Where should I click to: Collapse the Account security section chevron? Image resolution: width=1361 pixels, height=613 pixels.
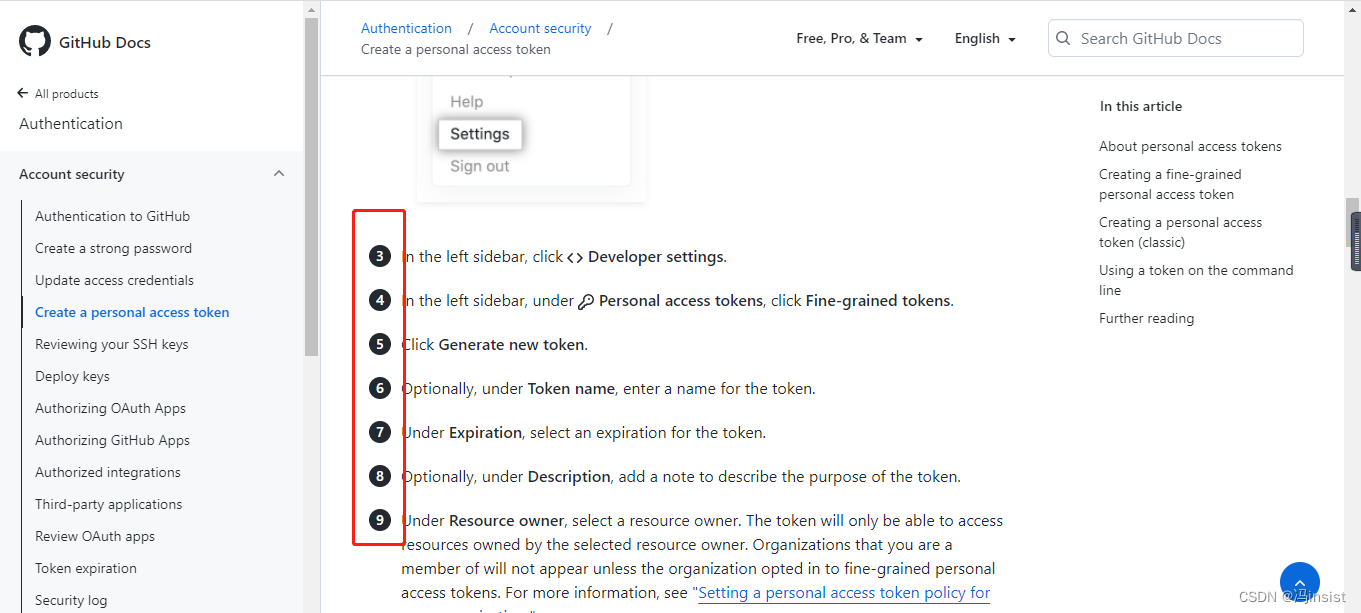click(x=279, y=172)
